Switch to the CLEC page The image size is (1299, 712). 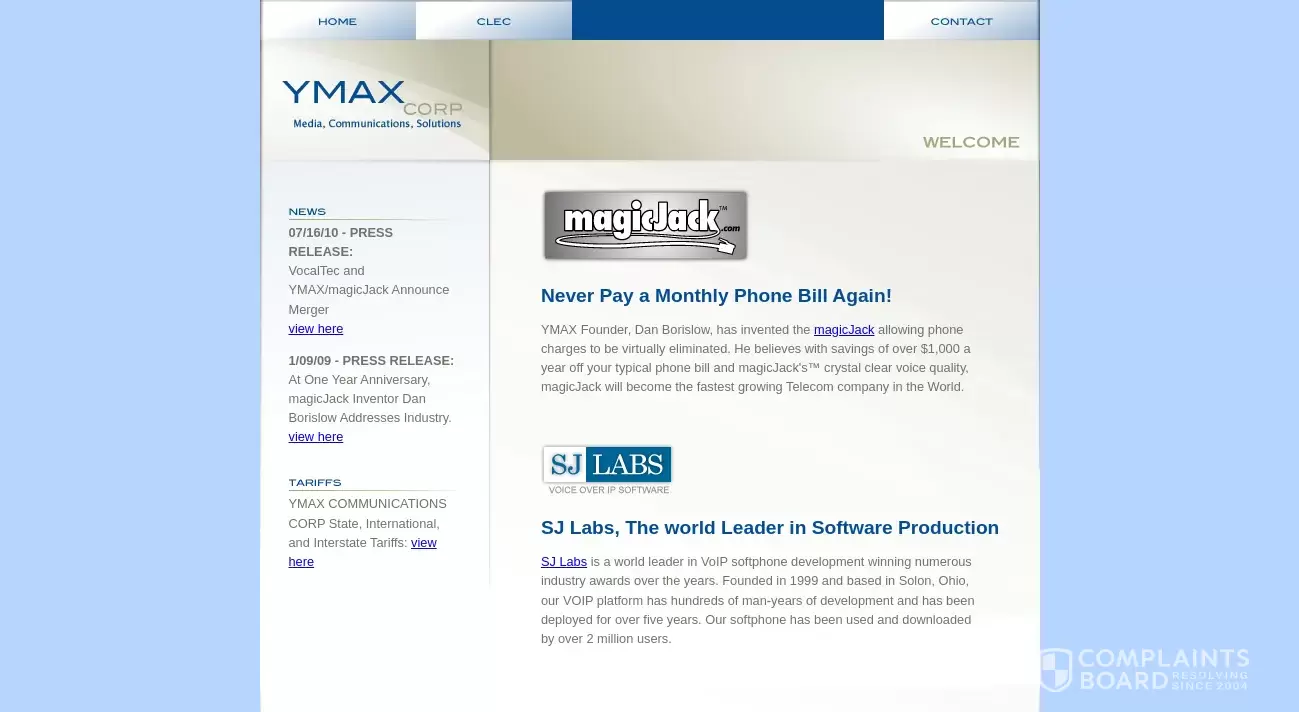click(x=493, y=20)
